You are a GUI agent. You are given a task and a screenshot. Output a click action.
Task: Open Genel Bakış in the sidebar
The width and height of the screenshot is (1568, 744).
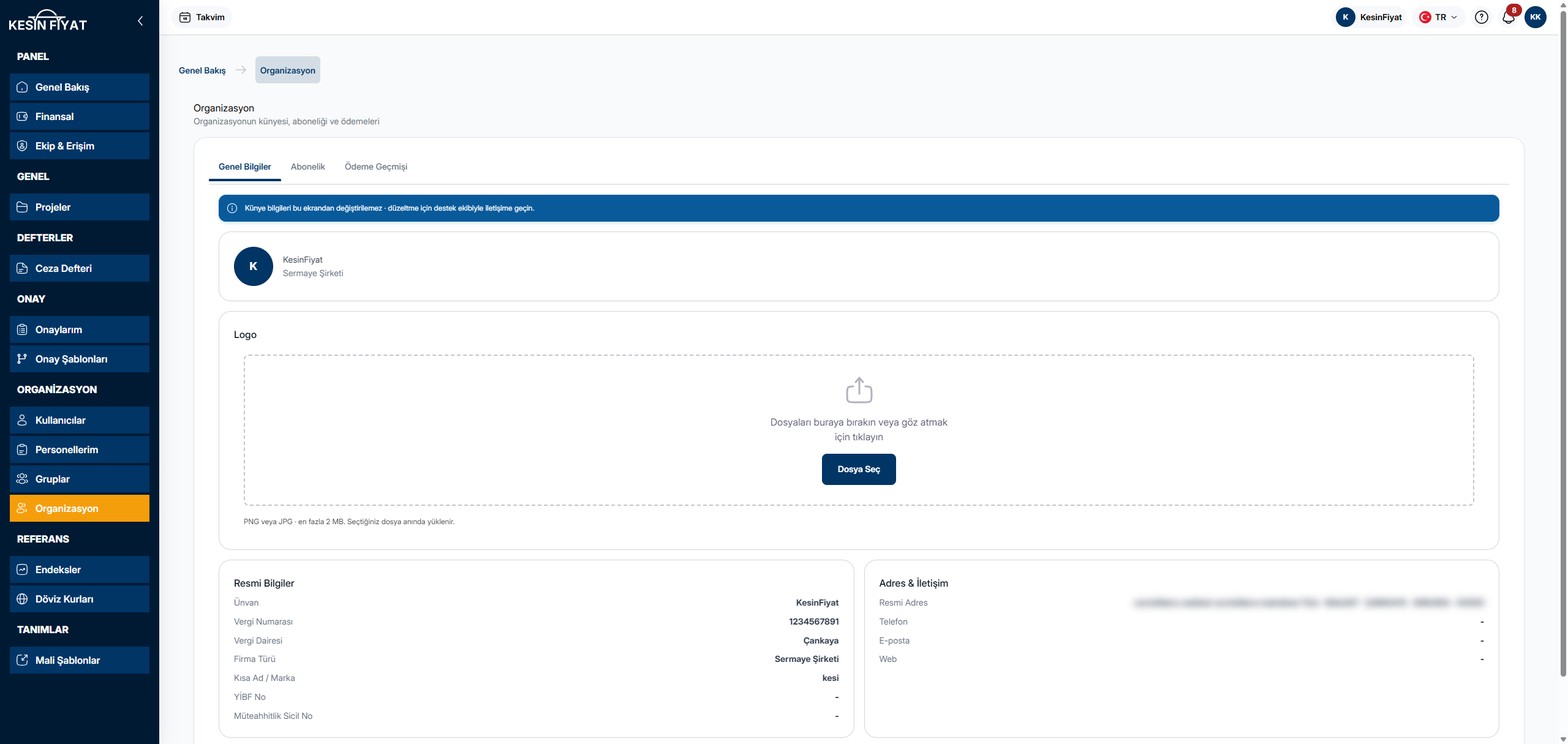point(79,87)
